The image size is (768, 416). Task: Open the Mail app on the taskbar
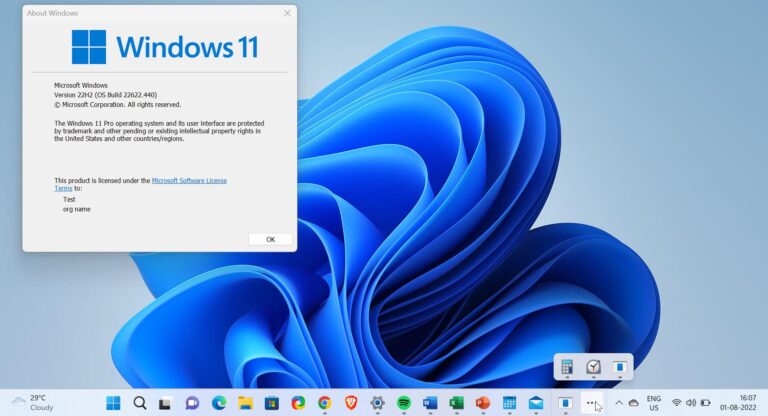click(536, 403)
